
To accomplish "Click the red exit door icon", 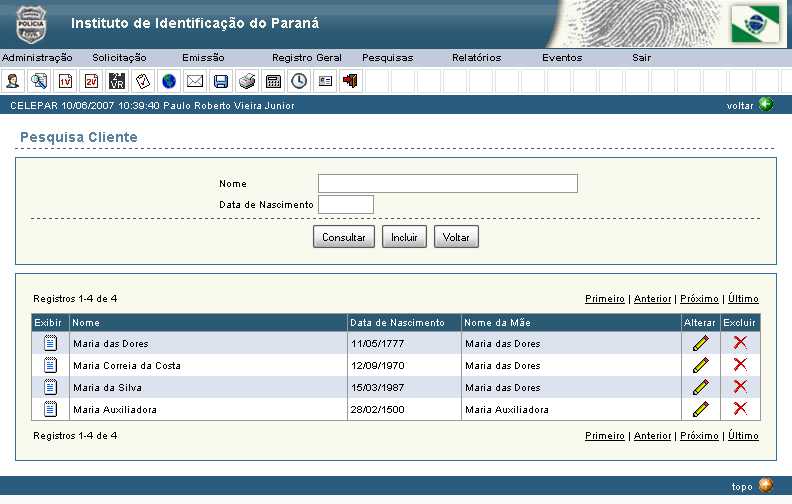I will click(350, 81).
